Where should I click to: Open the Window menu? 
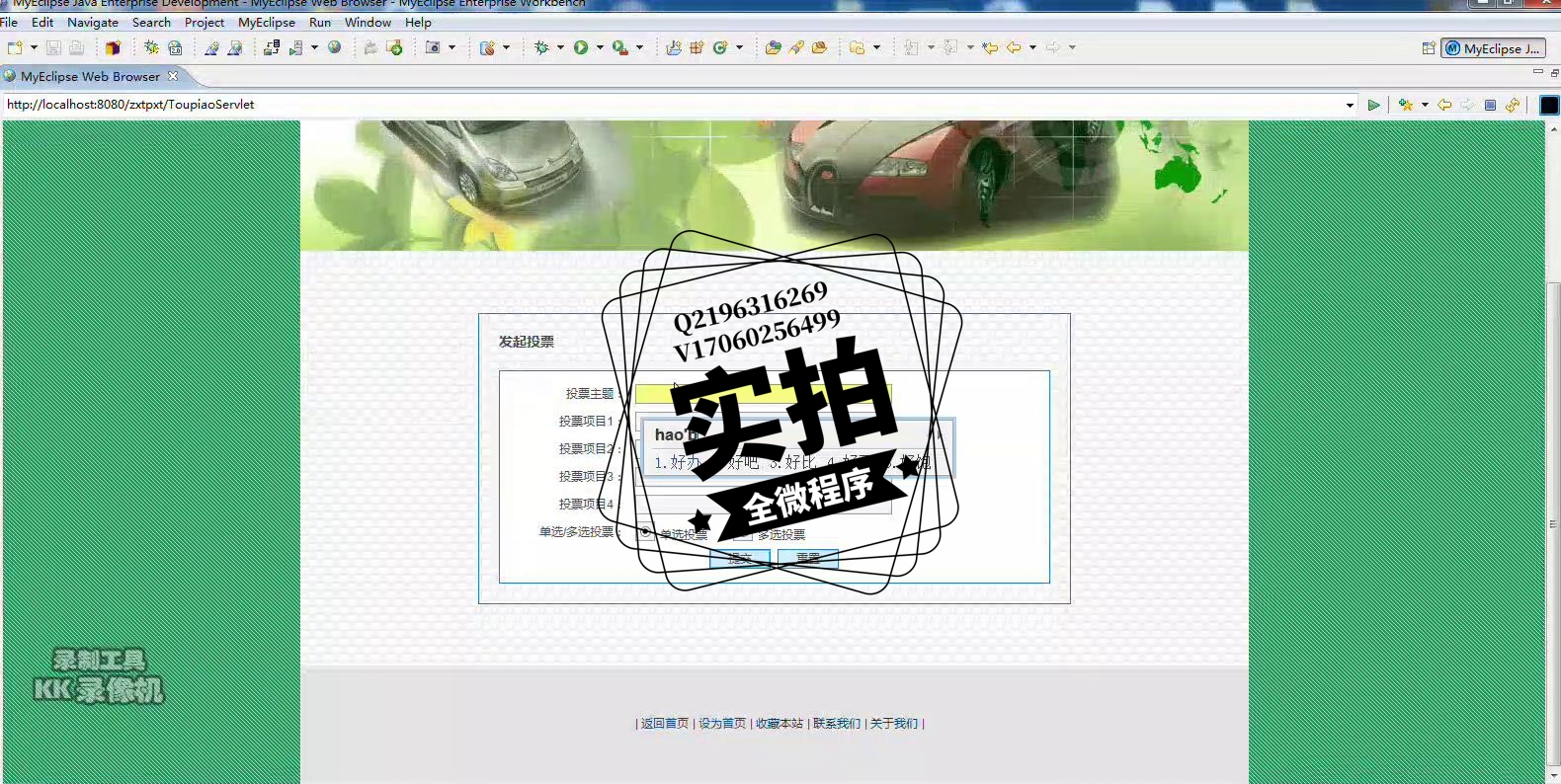pyautogui.click(x=368, y=22)
